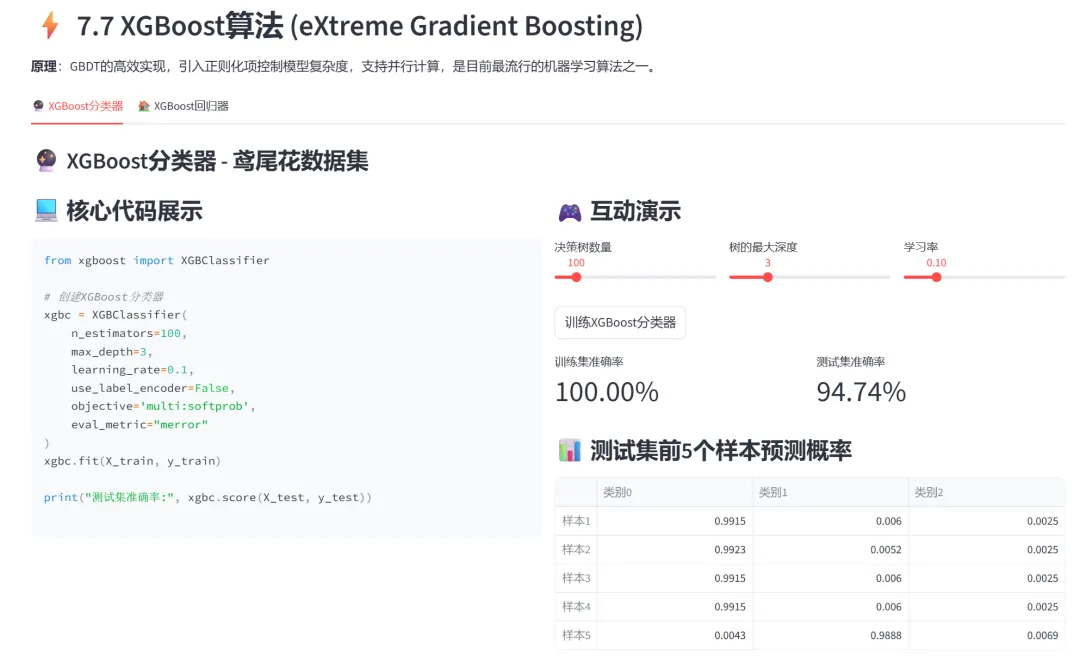Click the xgbc.fit(X_train, y_train) code line
The width and height of the screenshot is (1080, 656).
(x=132, y=461)
